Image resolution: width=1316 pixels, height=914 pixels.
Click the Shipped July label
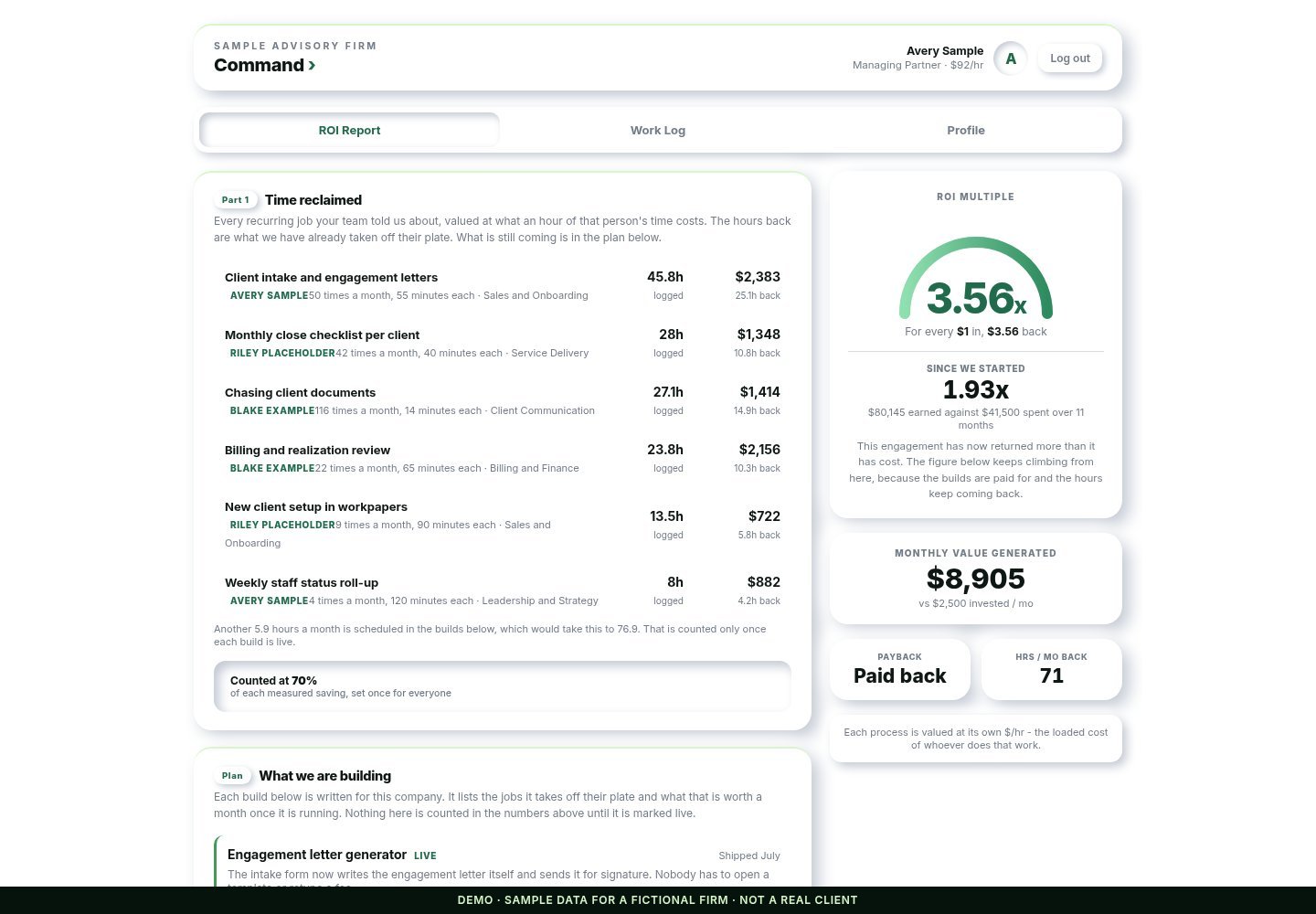click(x=749, y=856)
